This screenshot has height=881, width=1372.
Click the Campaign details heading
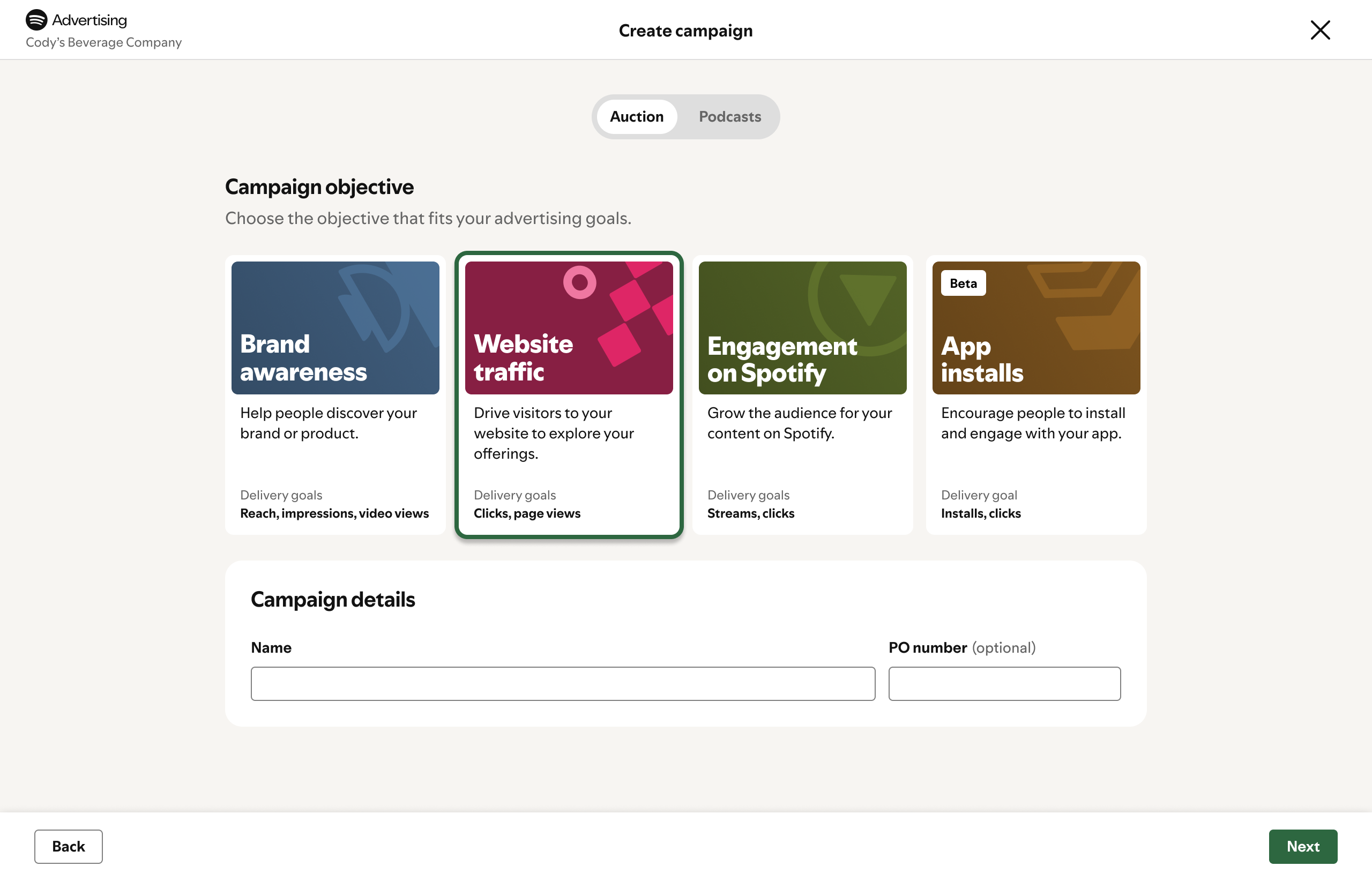coord(332,600)
